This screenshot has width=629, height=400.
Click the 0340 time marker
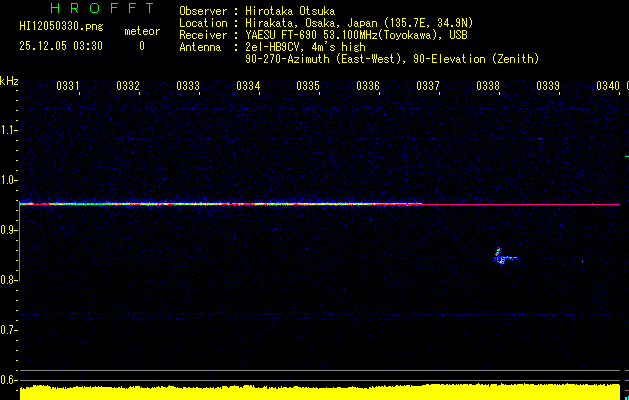coord(607,86)
